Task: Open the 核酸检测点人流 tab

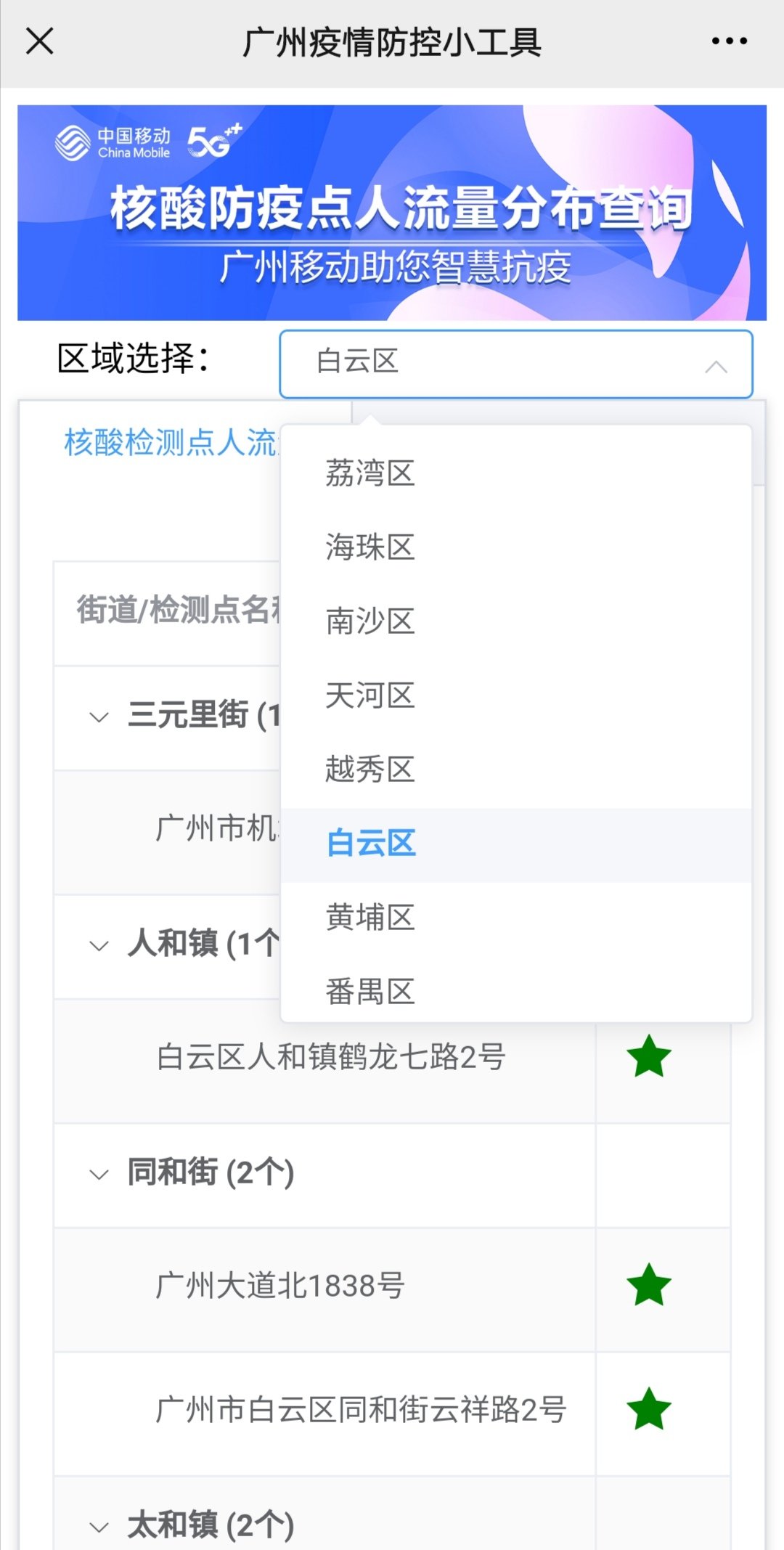Action: click(171, 442)
